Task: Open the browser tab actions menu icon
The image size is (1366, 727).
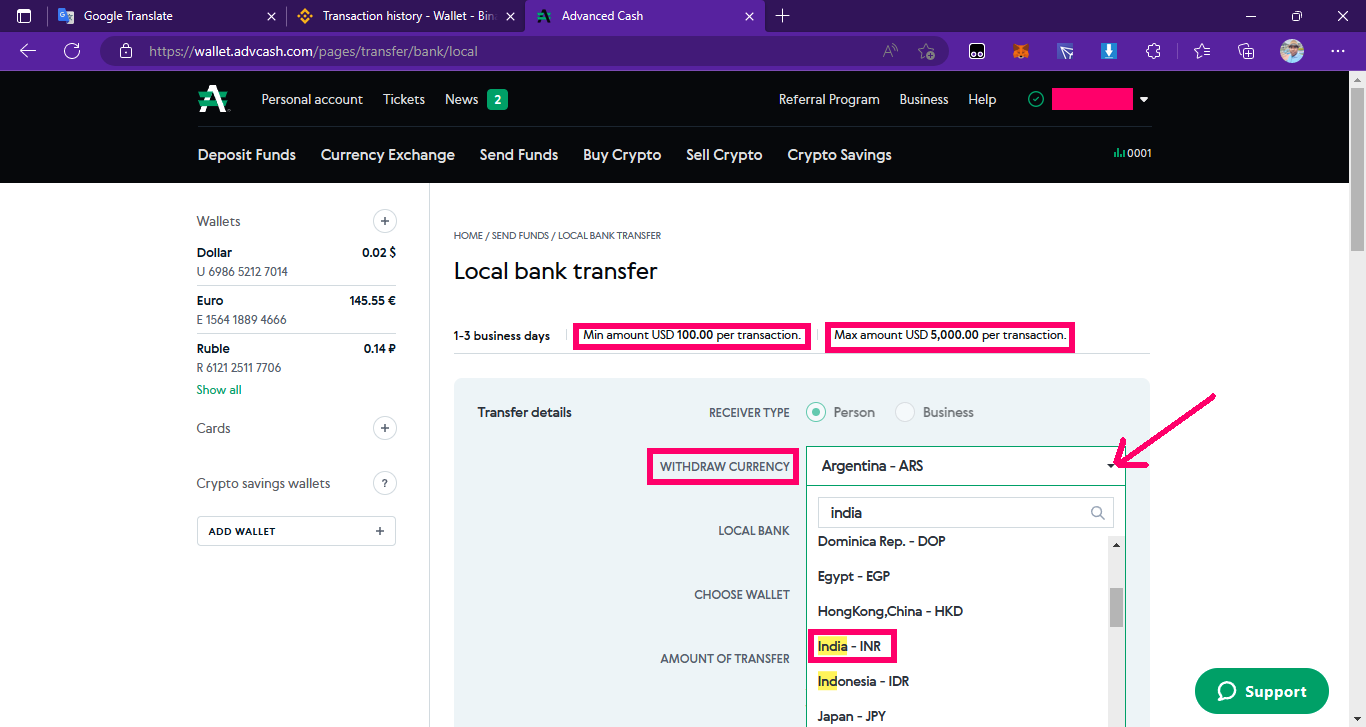Action: (24, 16)
